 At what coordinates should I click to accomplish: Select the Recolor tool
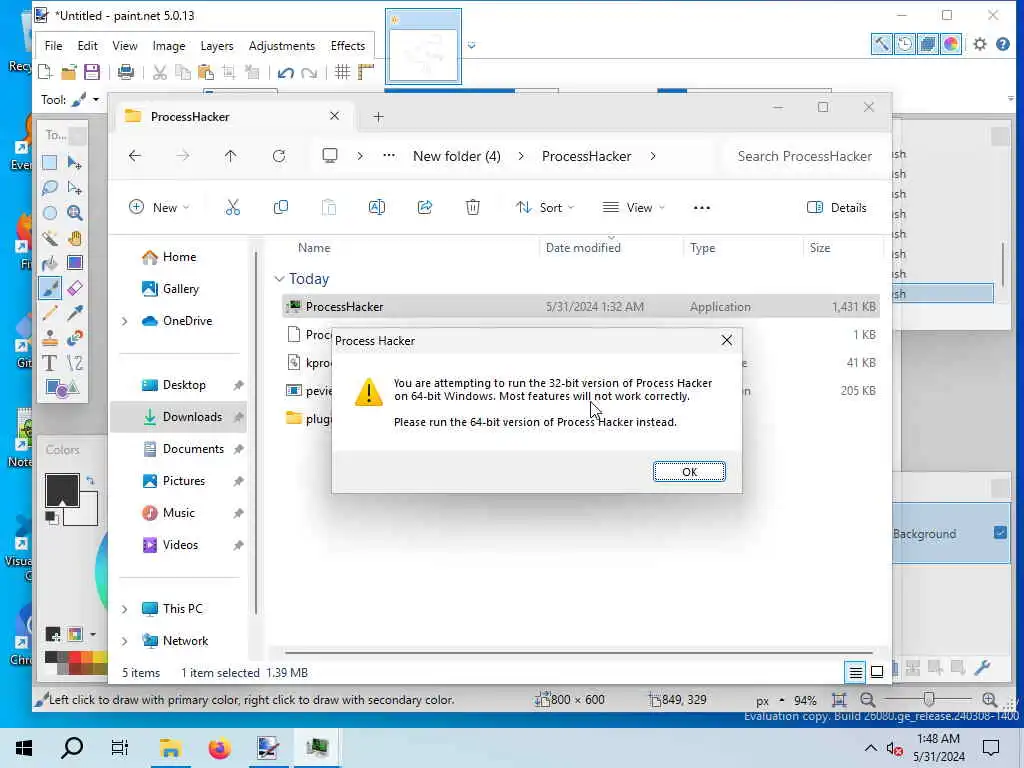75,338
